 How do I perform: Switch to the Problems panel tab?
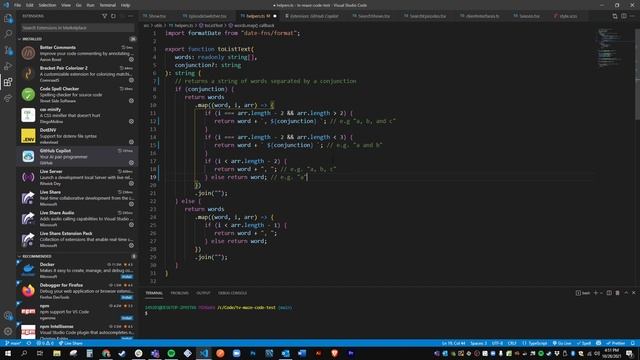coord(180,293)
